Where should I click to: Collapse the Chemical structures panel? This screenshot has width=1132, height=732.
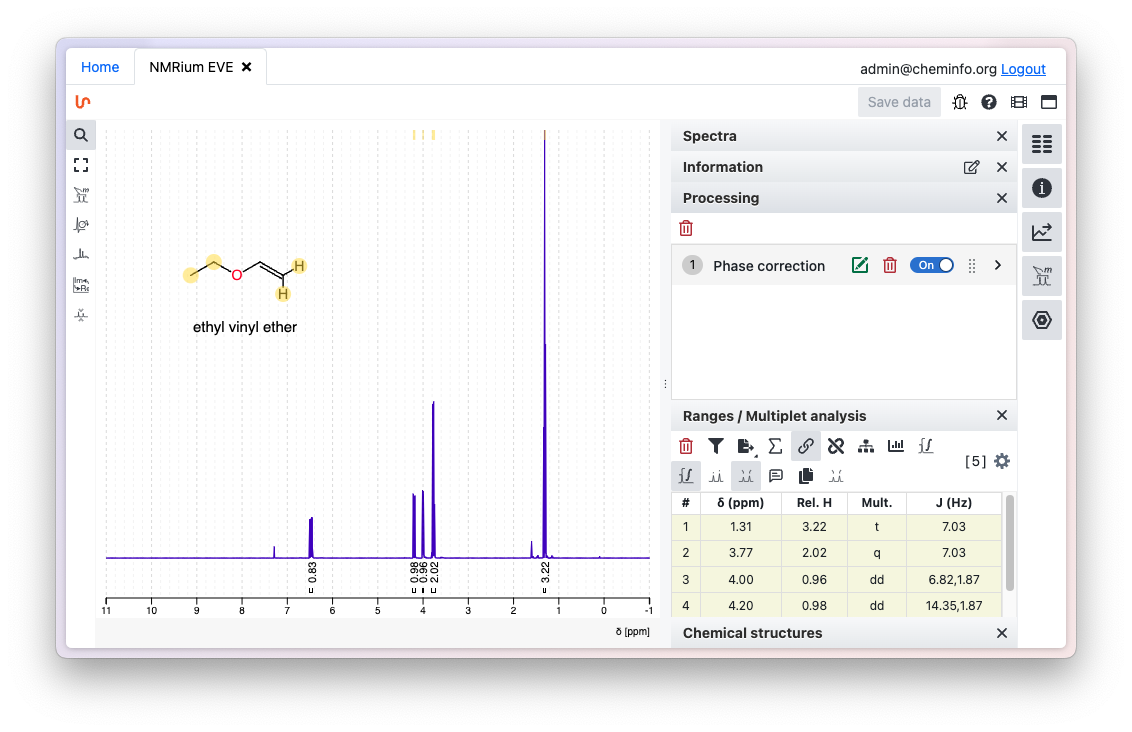pyautogui.click(x=1001, y=633)
